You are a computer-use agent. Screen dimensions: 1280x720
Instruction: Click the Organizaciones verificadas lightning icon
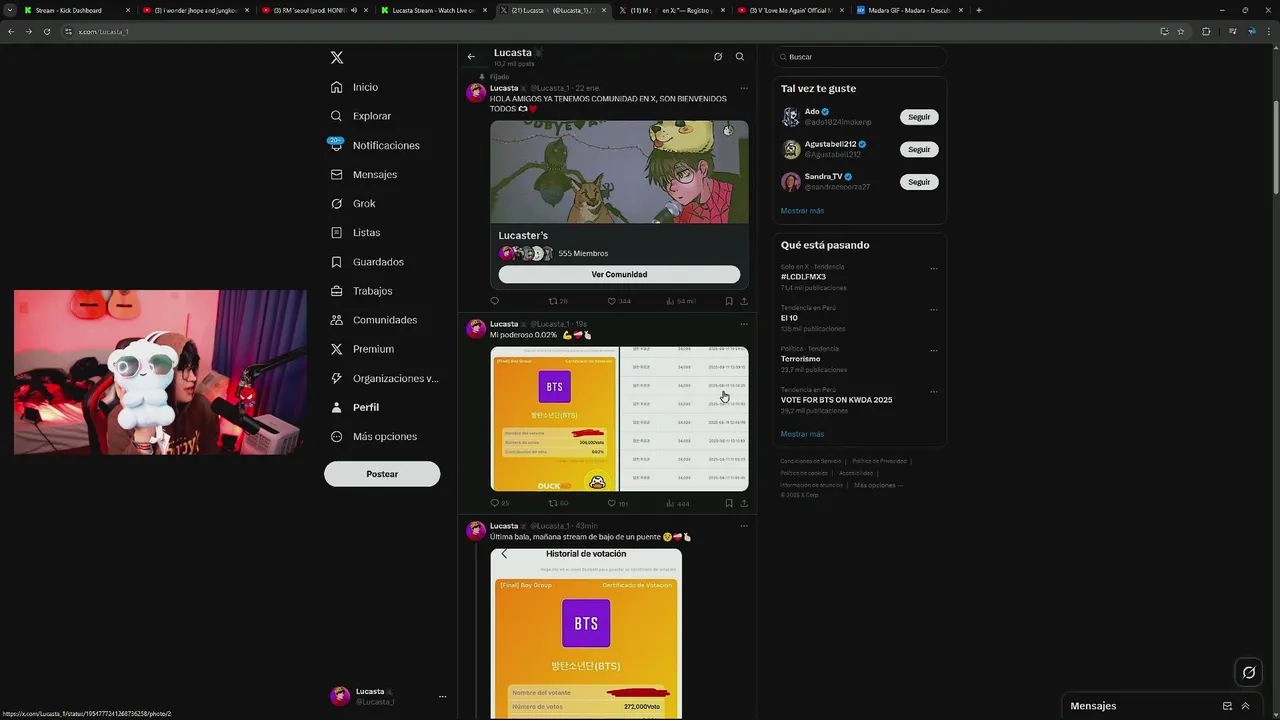tap(337, 378)
